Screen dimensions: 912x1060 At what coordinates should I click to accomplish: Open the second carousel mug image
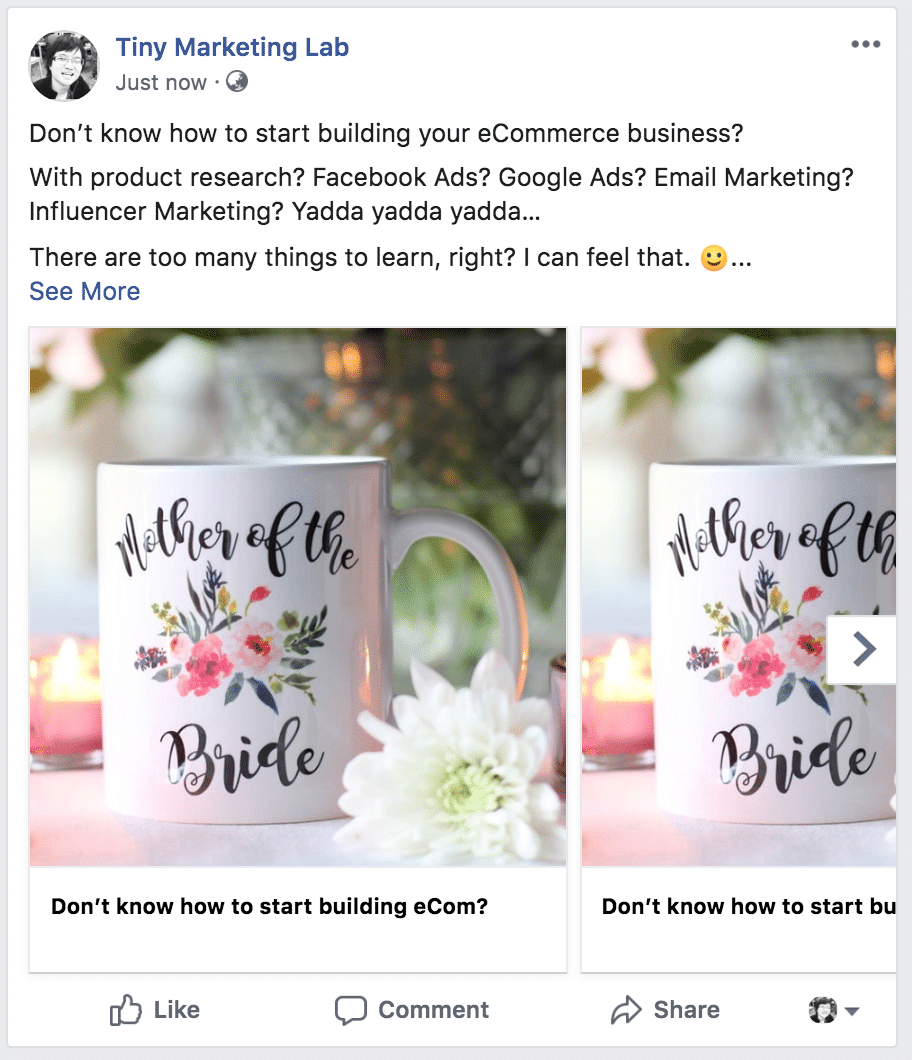(x=739, y=597)
